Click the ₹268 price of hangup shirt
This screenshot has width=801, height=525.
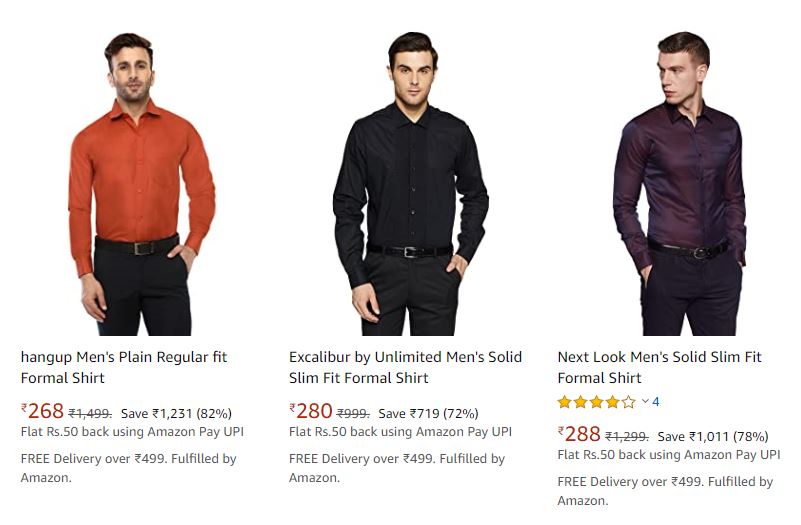[x=43, y=412]
